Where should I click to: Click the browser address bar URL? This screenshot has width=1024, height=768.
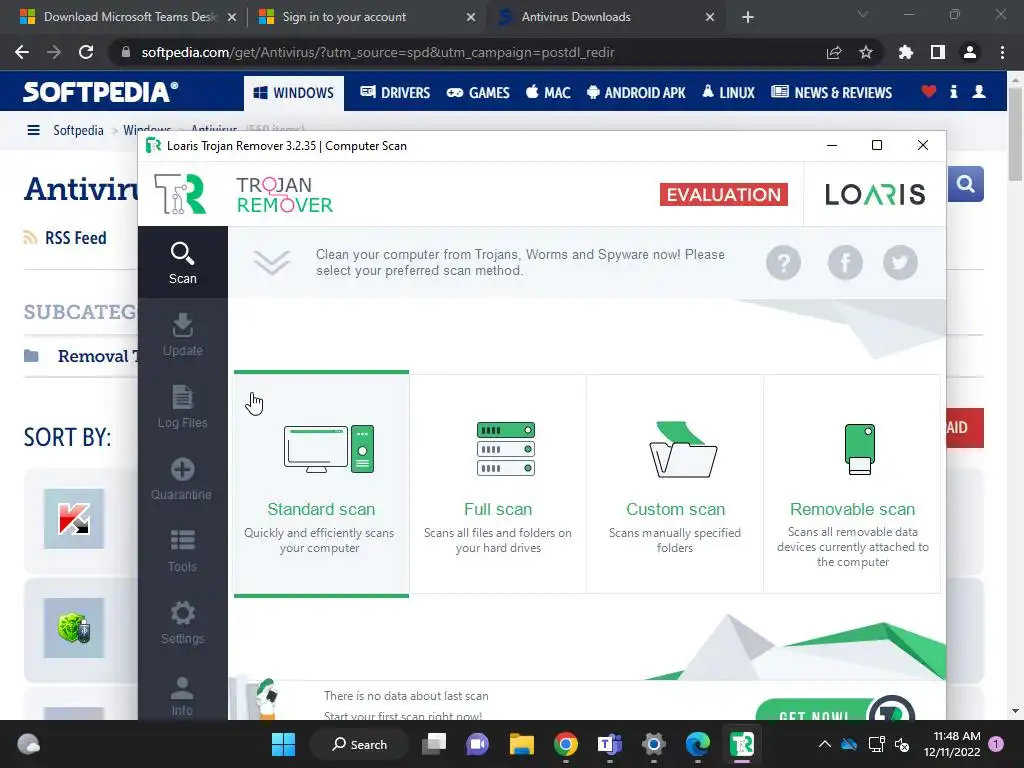[377, 52]
